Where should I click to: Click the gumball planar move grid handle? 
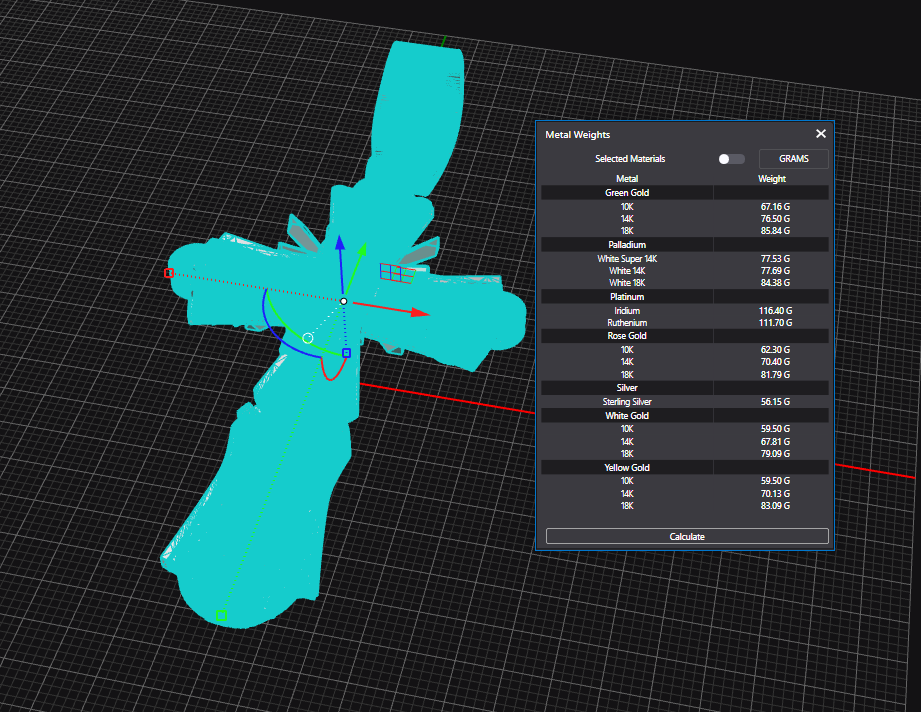(x=396, y=273)
